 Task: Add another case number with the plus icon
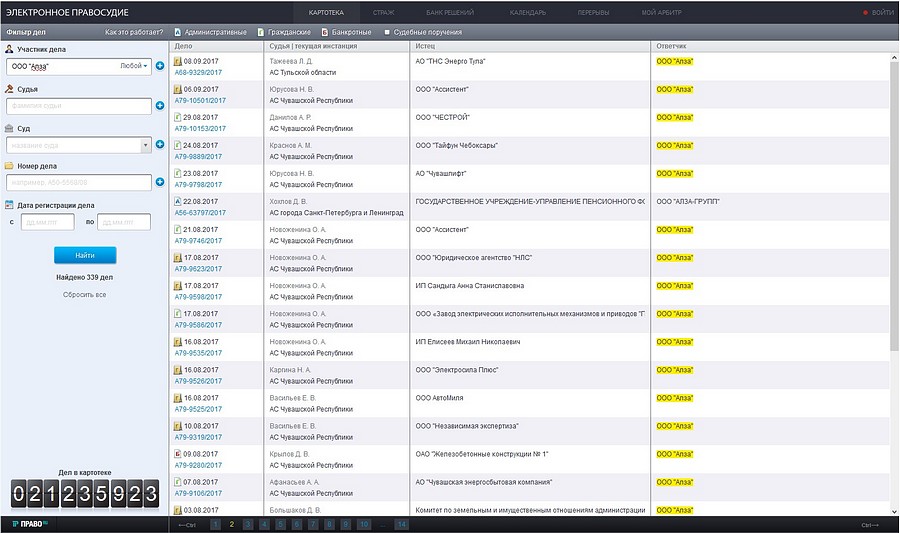tap(160, 182)
